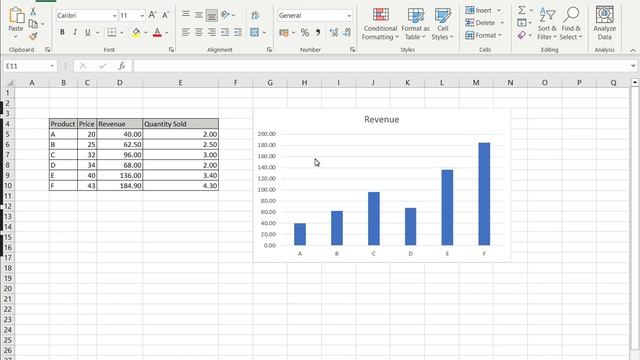
Task: Collapse the ribbon with chevron
Action: (633, 50)
